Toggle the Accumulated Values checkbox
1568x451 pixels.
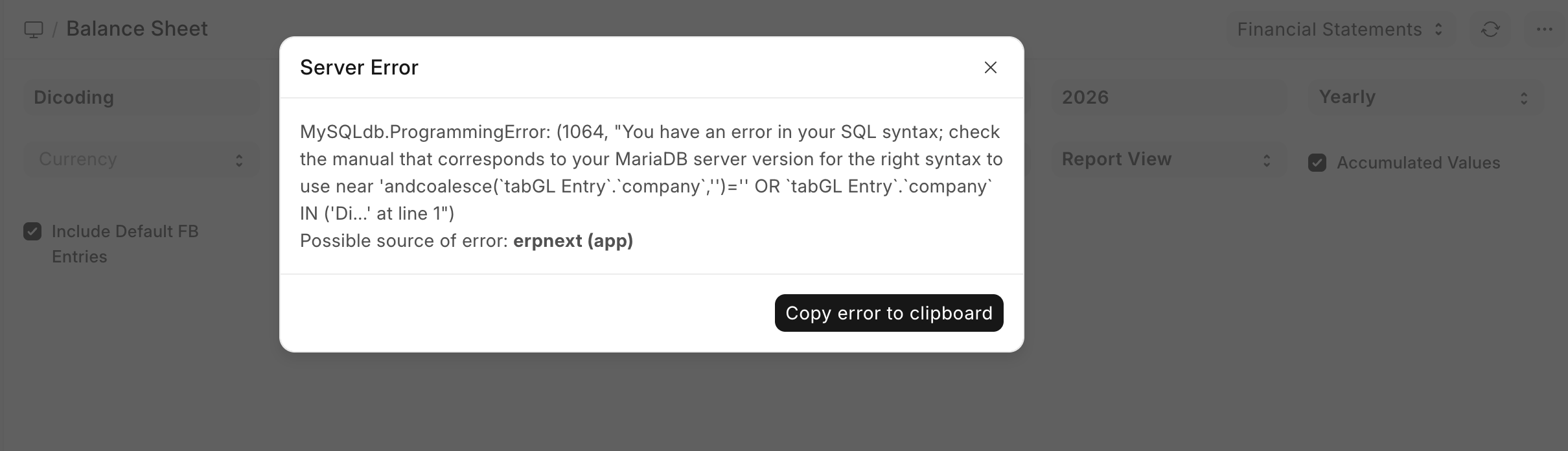click(x=1317, y=163)
